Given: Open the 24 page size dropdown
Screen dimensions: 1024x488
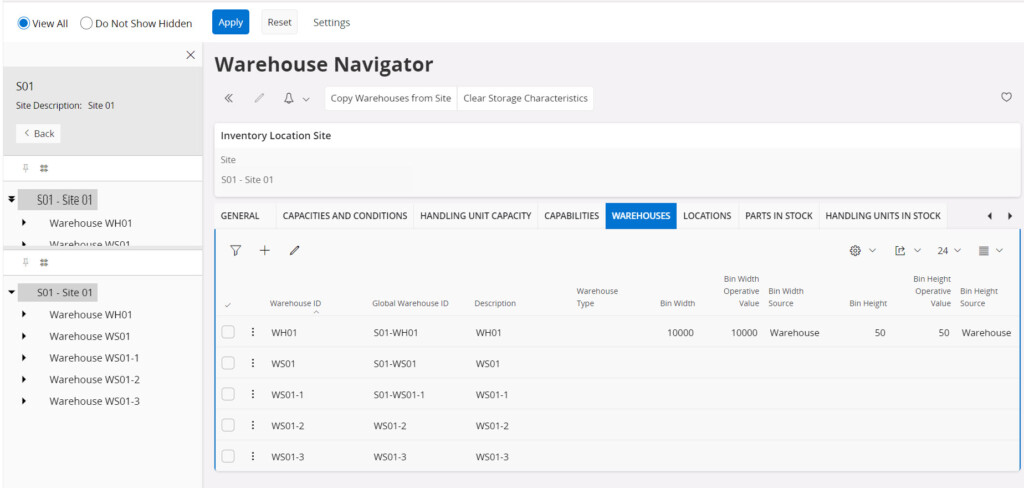Looking at the screenshot, I should tap(949, 251).
